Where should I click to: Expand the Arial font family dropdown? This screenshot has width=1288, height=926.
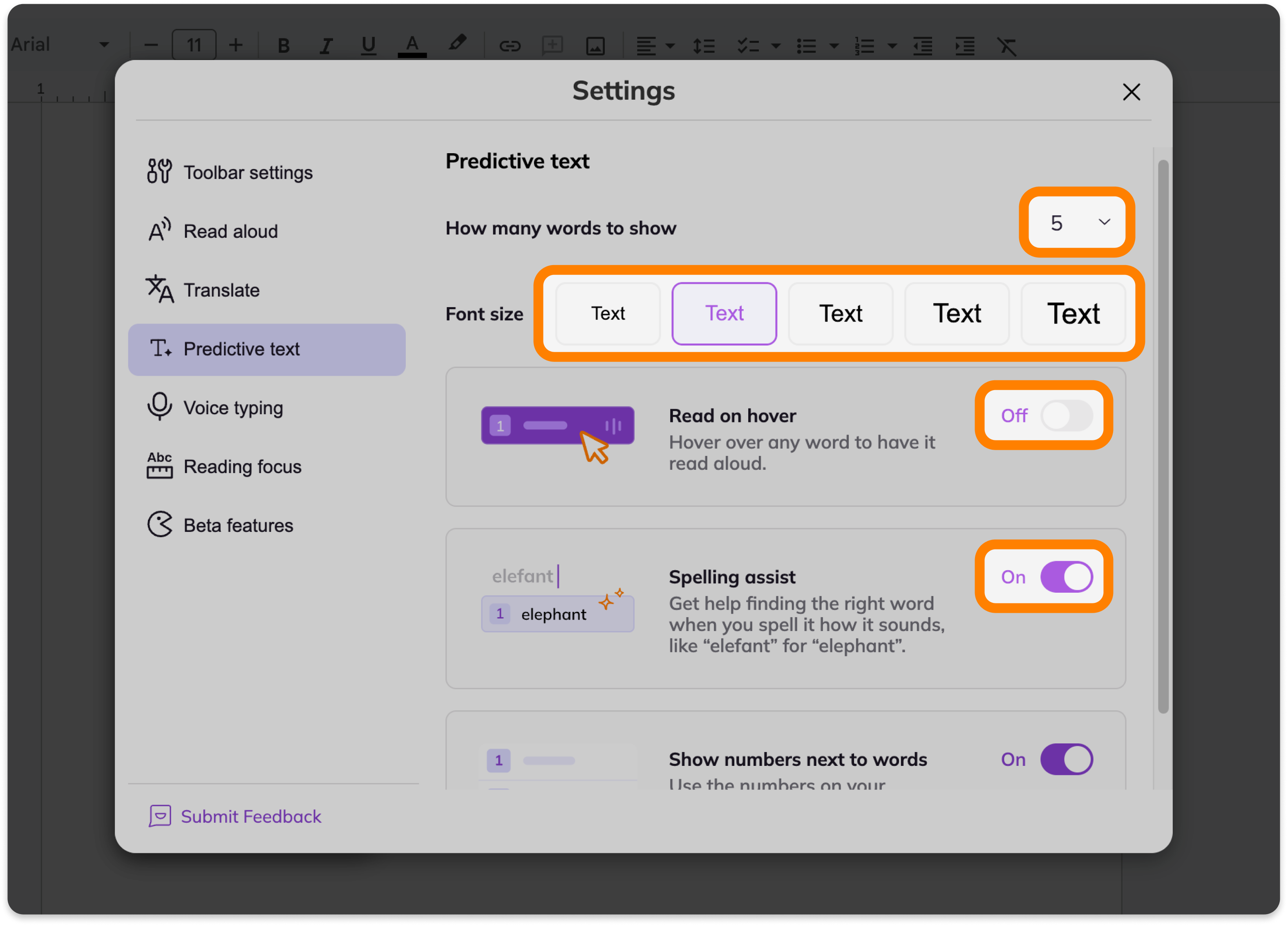point(104,45)
